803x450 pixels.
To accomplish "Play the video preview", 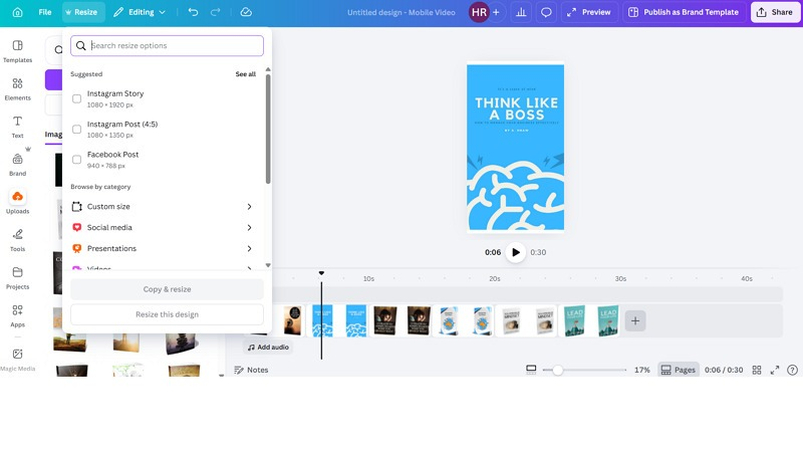I will pos(516,252).
